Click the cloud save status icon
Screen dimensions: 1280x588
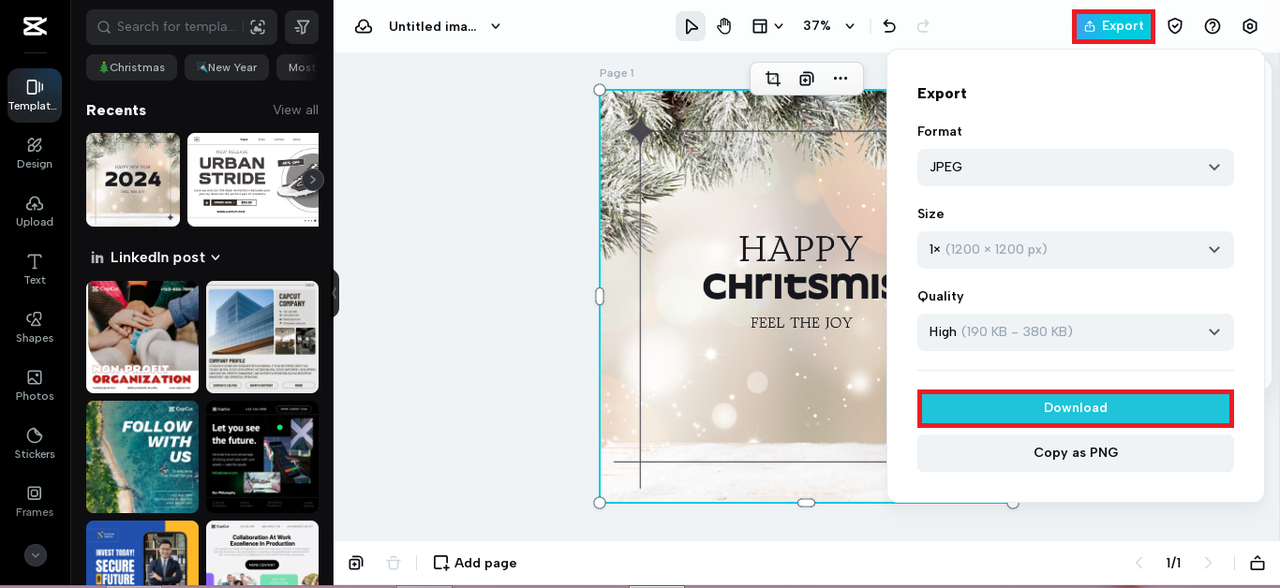pyautogui.click(x=363, y=26)
